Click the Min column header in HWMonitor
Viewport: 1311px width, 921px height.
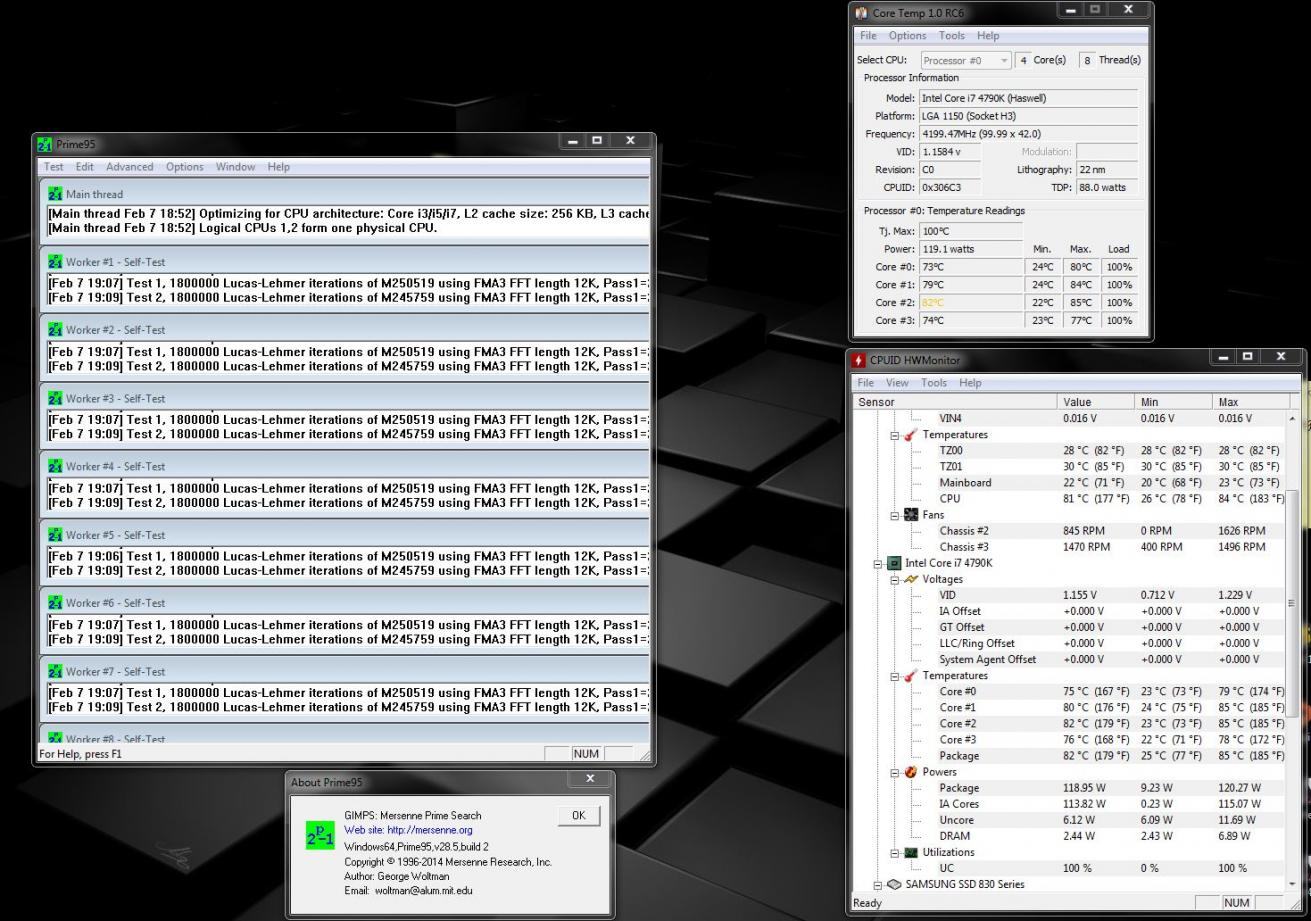click(x=1175, y=401)
